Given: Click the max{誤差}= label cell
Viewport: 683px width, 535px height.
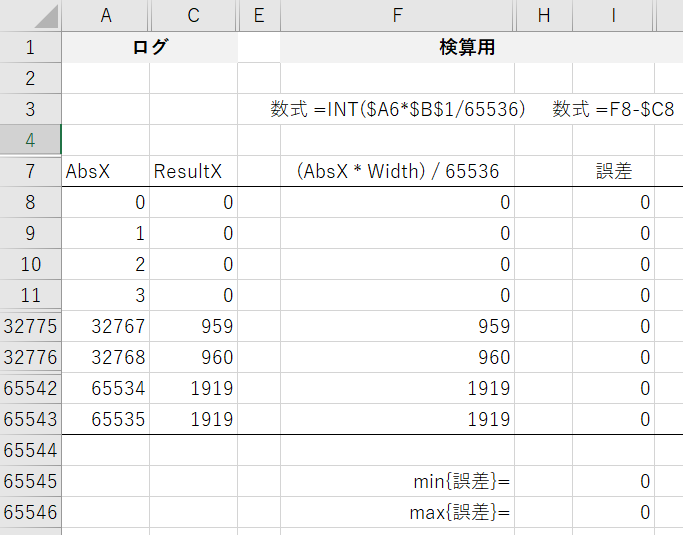Looking at the screenshot, I should [x=398, y=512].
